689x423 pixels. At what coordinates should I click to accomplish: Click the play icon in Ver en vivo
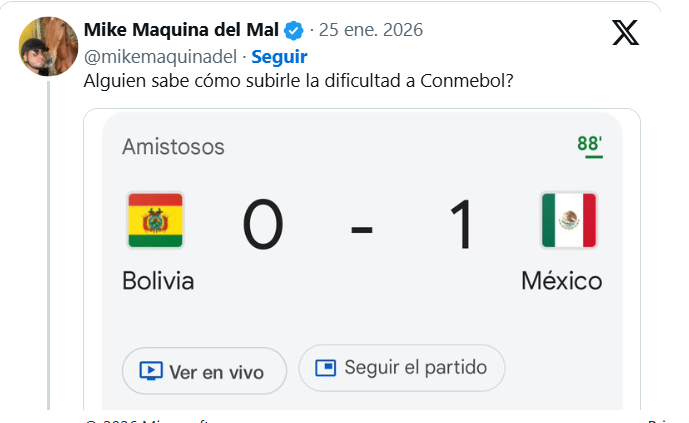pyautogui.click(x=150, y=372)
